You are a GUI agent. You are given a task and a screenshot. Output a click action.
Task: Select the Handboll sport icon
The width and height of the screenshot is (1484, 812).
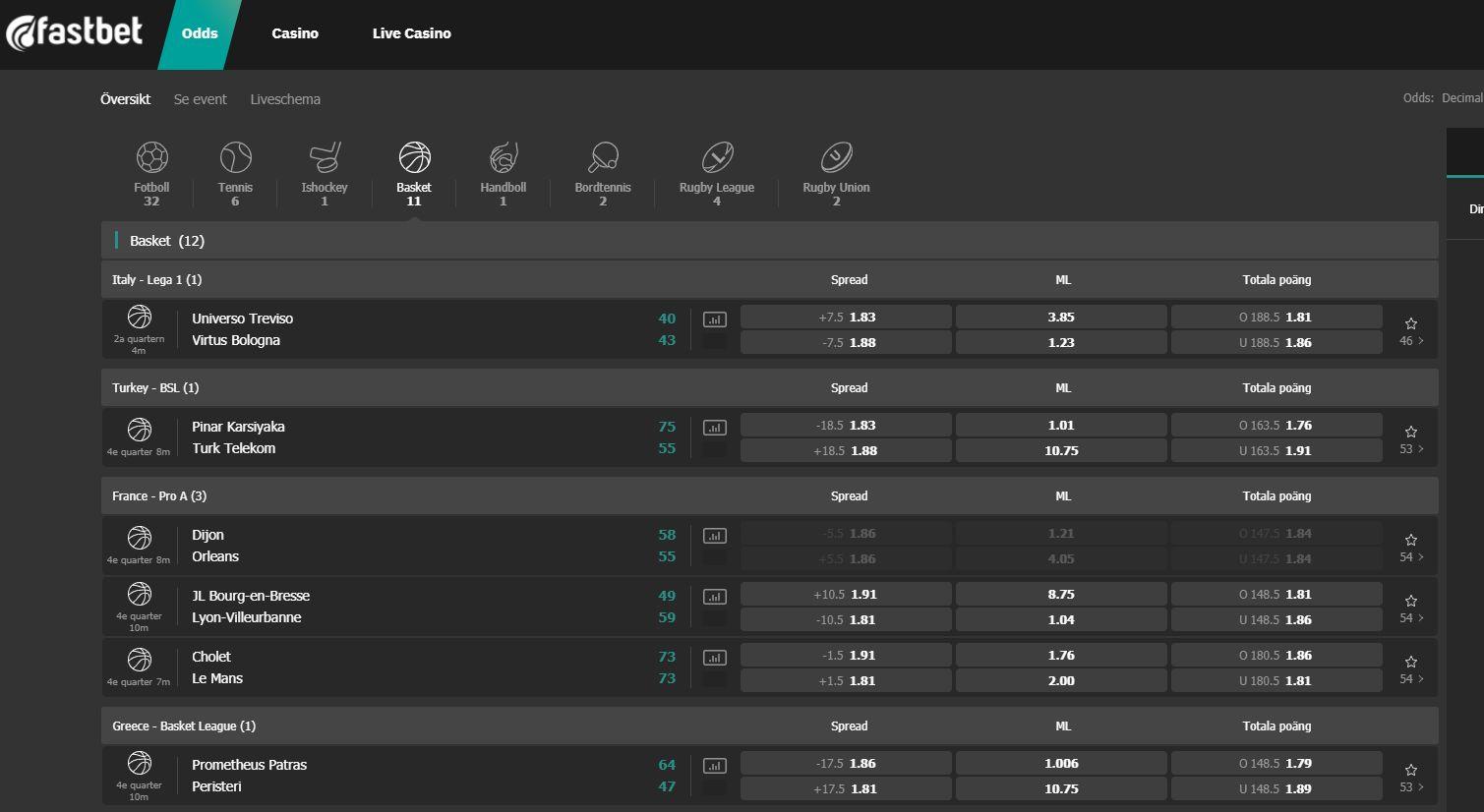pyautogui.click(x=503, y=157)
